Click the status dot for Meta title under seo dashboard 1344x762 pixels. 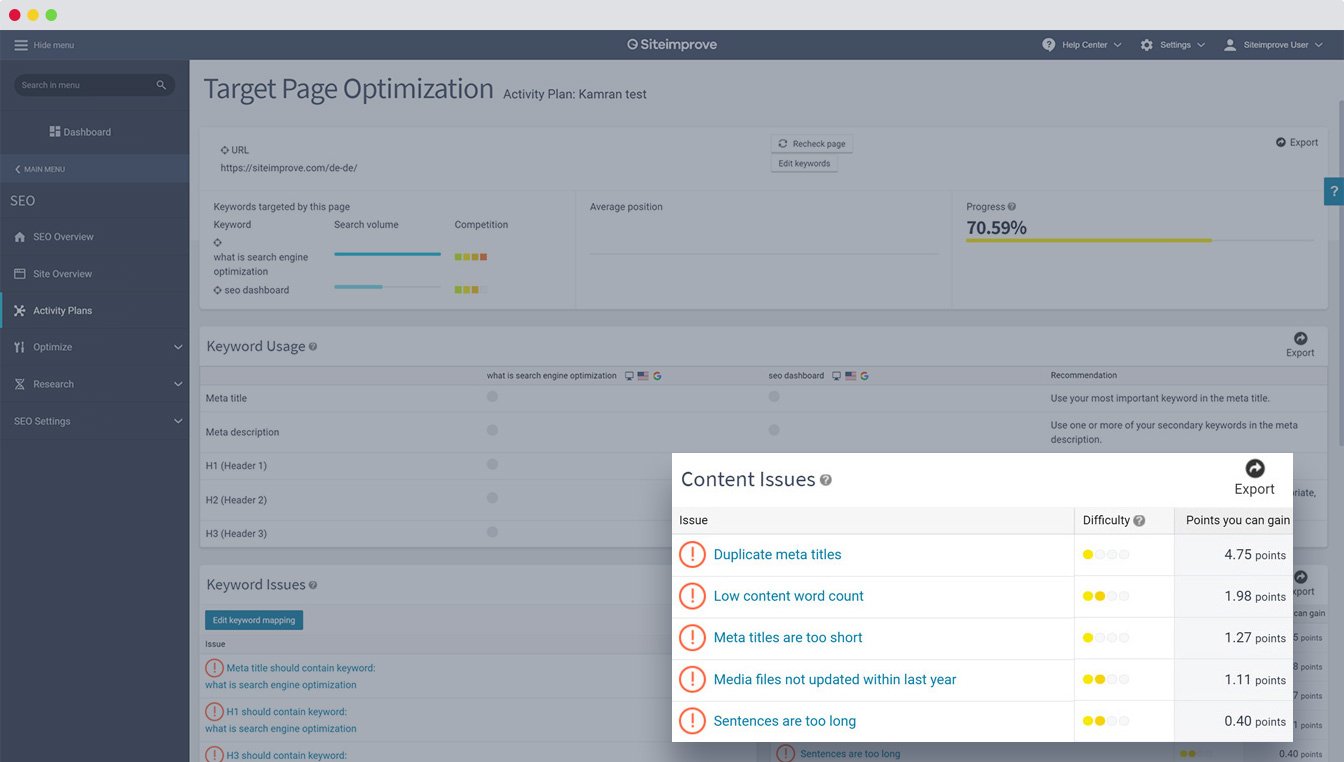coord(774,397)
